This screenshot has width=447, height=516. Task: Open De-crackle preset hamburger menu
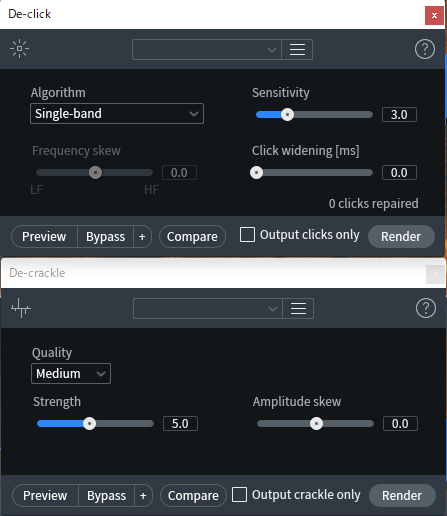pyautogui.click(x=298, y=308)
